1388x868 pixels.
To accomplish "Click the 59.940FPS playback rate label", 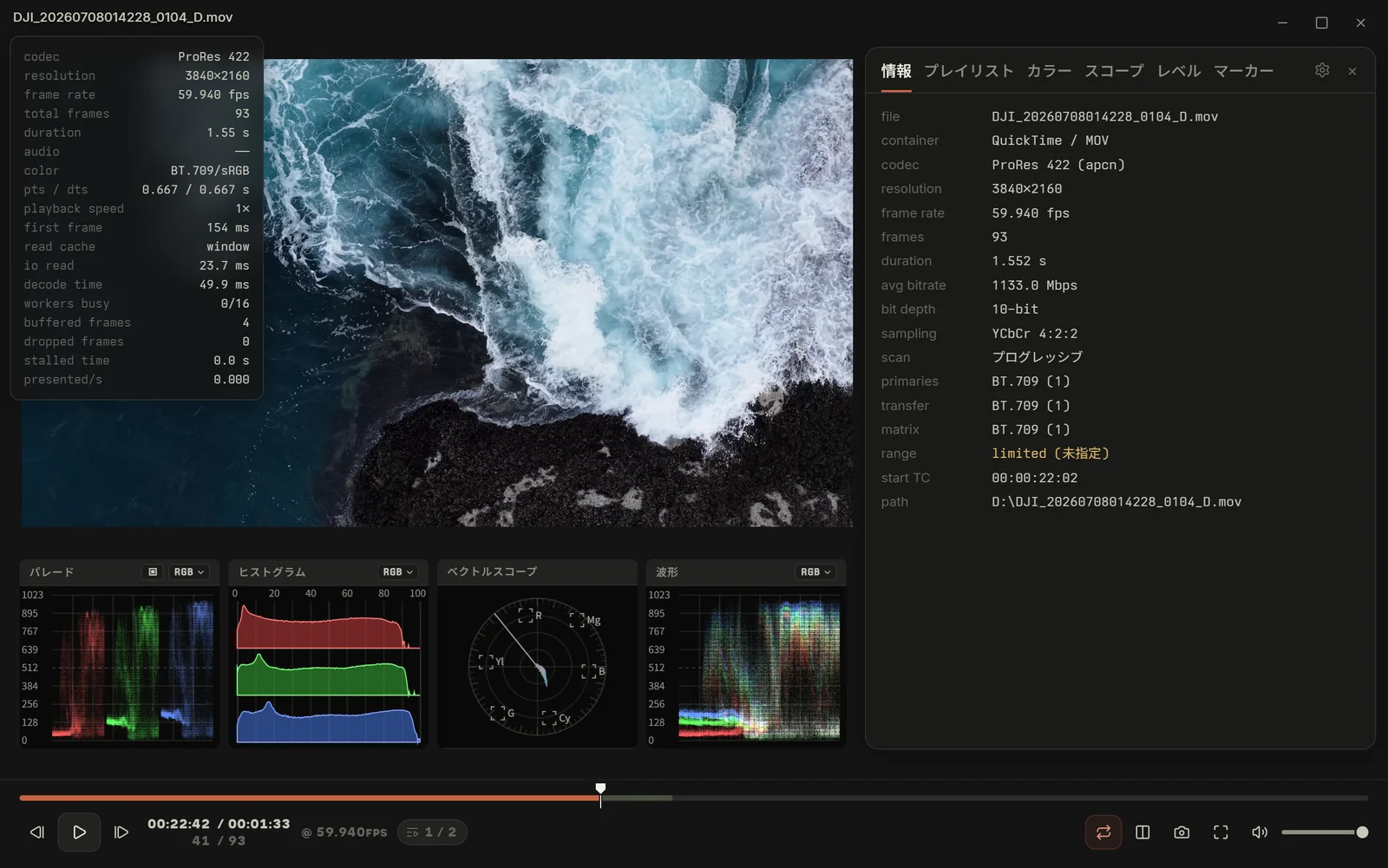I will pyautogui.click(x=344, y=832).
